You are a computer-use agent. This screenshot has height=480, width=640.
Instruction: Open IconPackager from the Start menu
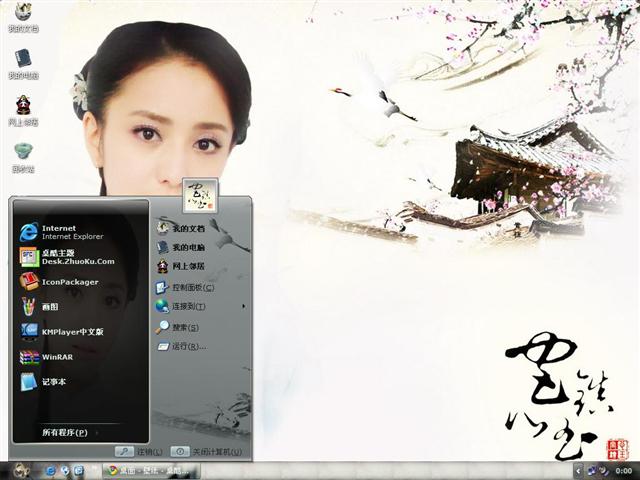coord(59,282)
